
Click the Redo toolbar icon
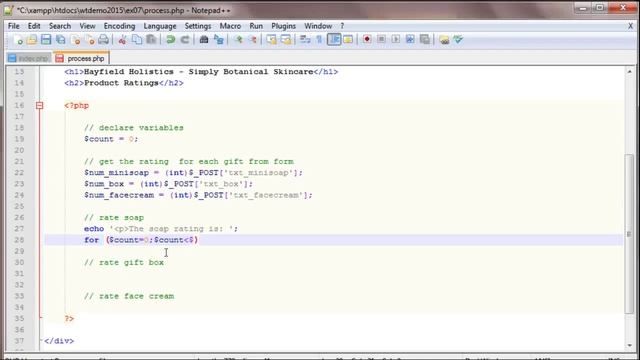tap(185, 40)
